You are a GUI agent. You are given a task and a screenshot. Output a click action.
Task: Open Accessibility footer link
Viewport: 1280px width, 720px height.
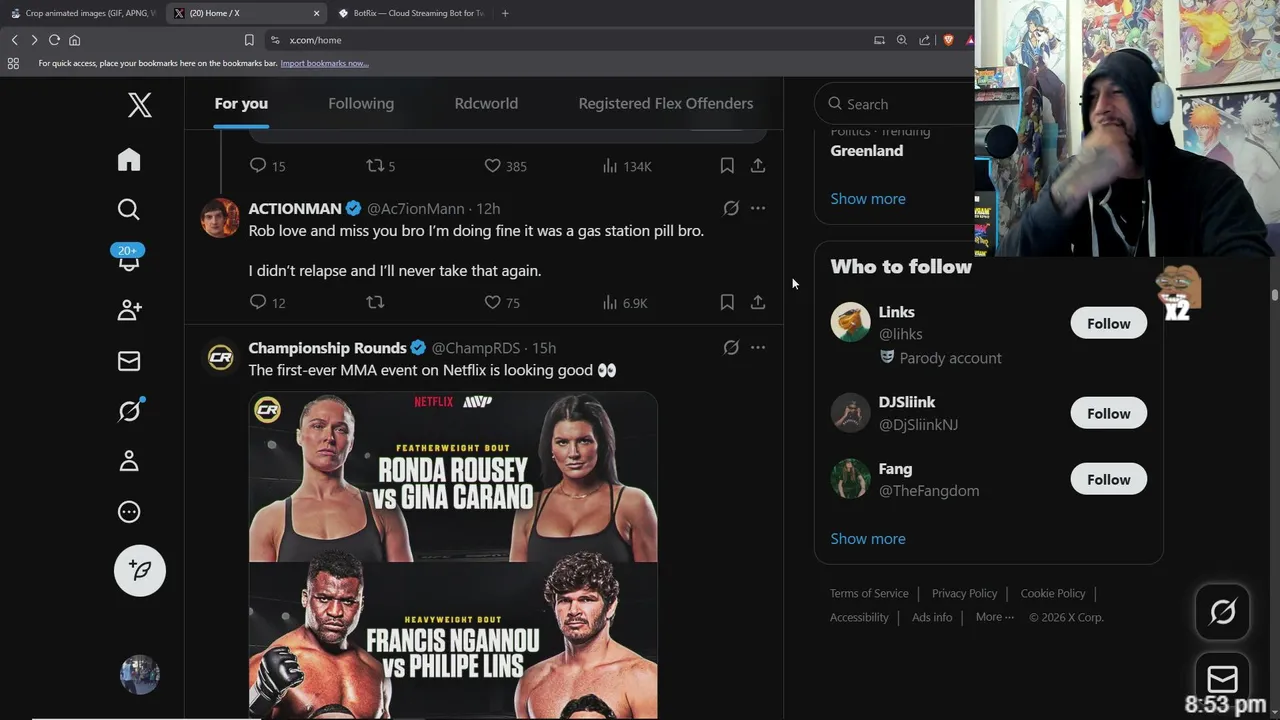(x=859, y=617)
